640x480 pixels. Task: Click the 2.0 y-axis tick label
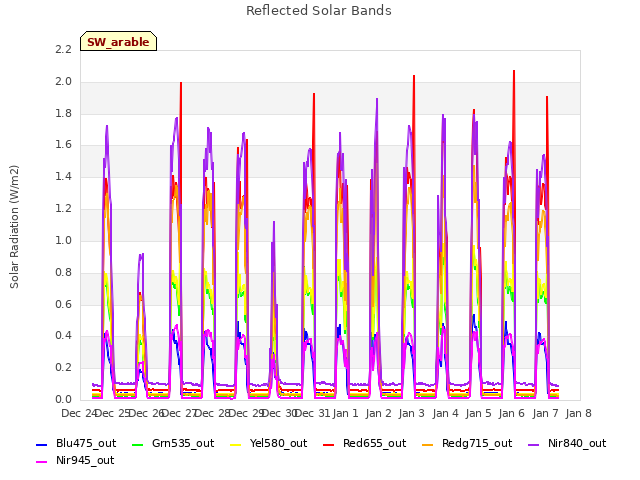pyautogui.click(x=63, y=81)
